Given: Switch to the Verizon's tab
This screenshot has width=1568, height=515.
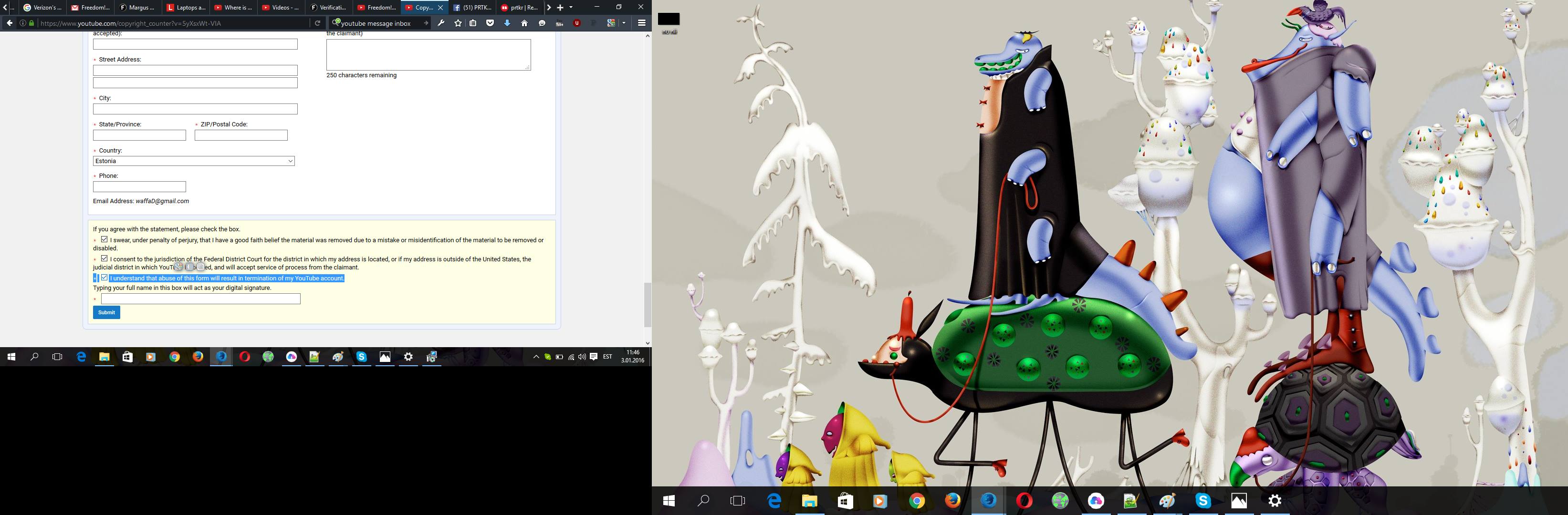Looking at the screenshot, I should [x=42, y=7].
